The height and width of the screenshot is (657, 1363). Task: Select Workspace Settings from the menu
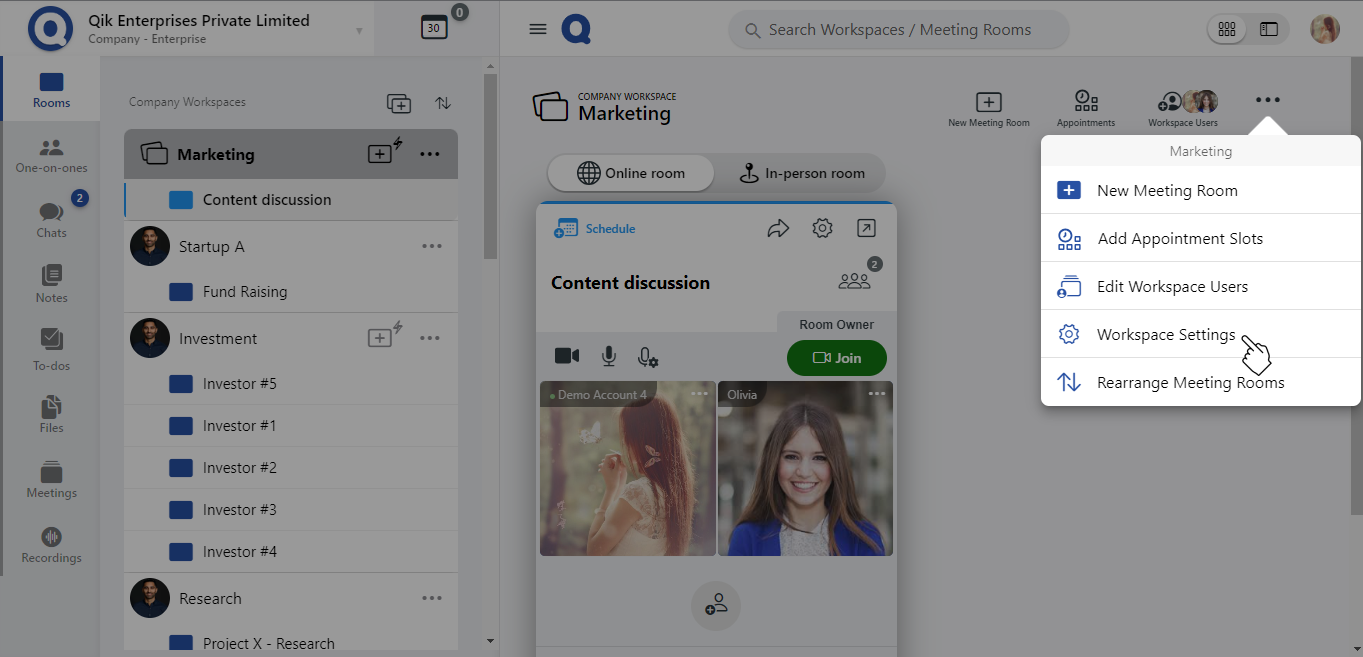pyautogui.click(x=1166, y=335)
